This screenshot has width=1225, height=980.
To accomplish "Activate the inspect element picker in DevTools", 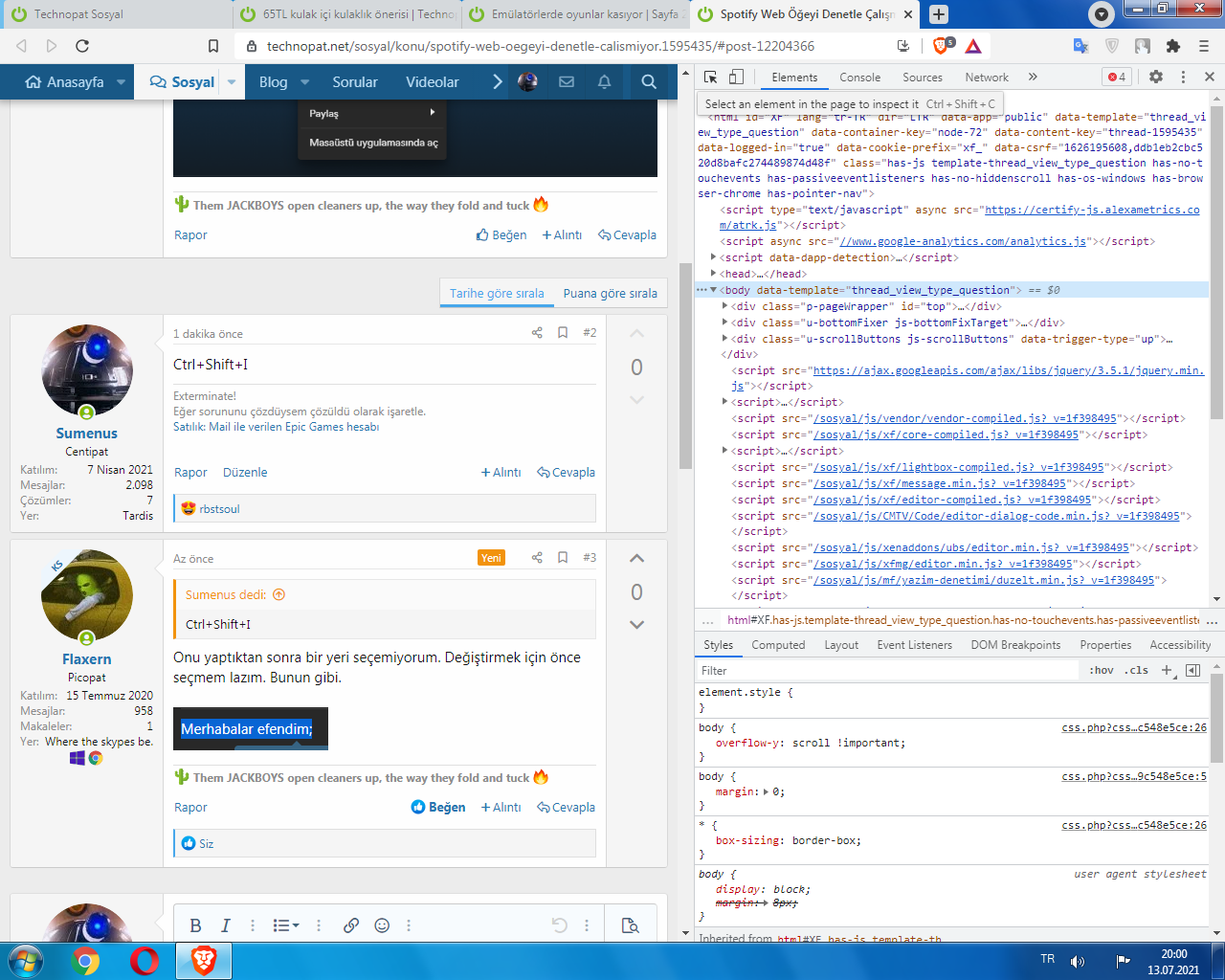I will pos(710,78).
